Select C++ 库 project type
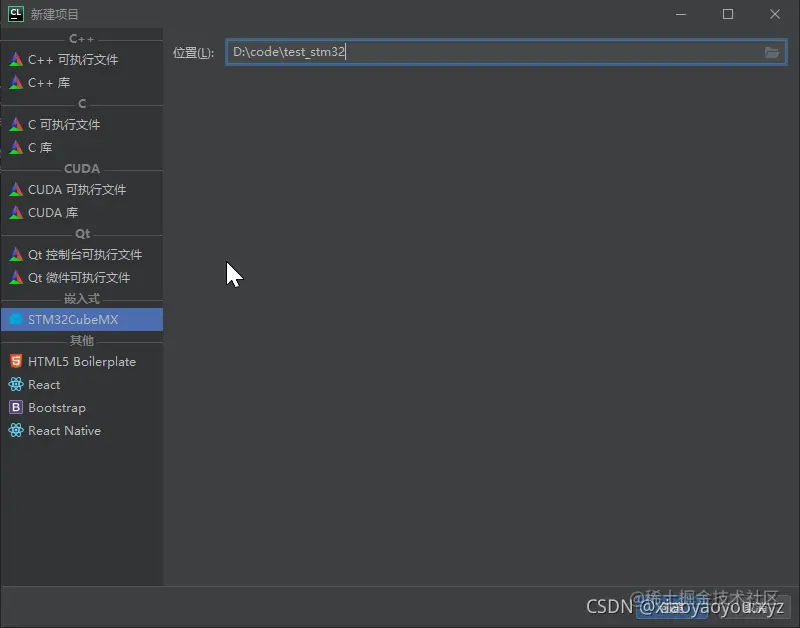This screenshot has height=628, width=800. tap(82, 82)
